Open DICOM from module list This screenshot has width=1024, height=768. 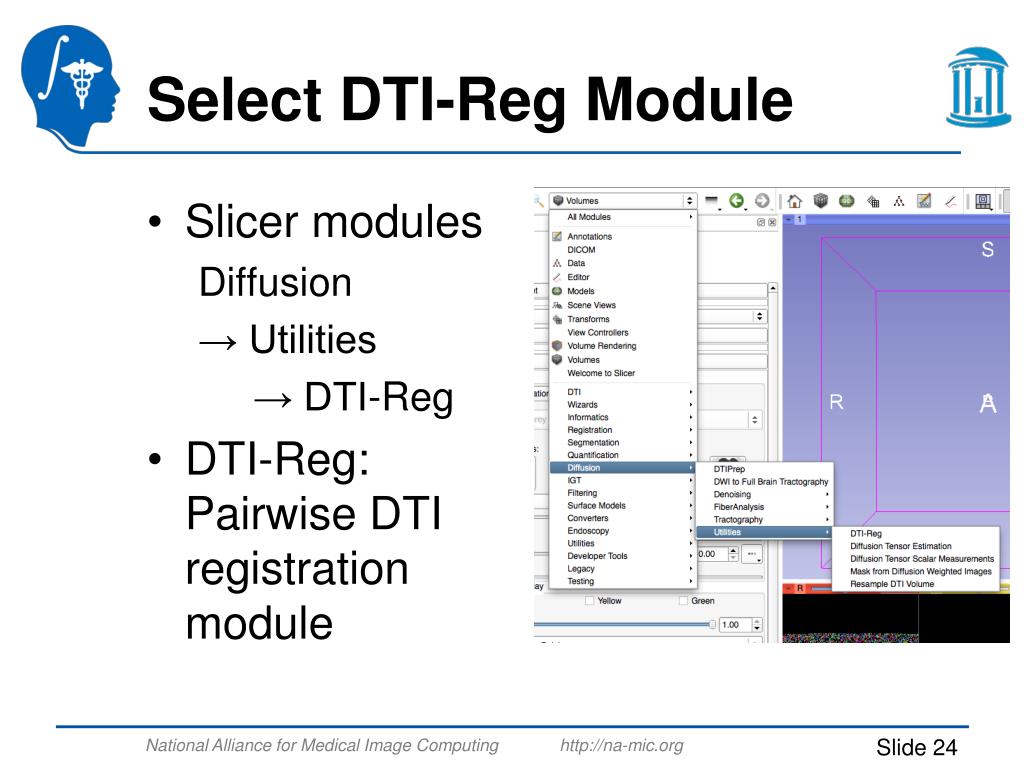point(623,249)
